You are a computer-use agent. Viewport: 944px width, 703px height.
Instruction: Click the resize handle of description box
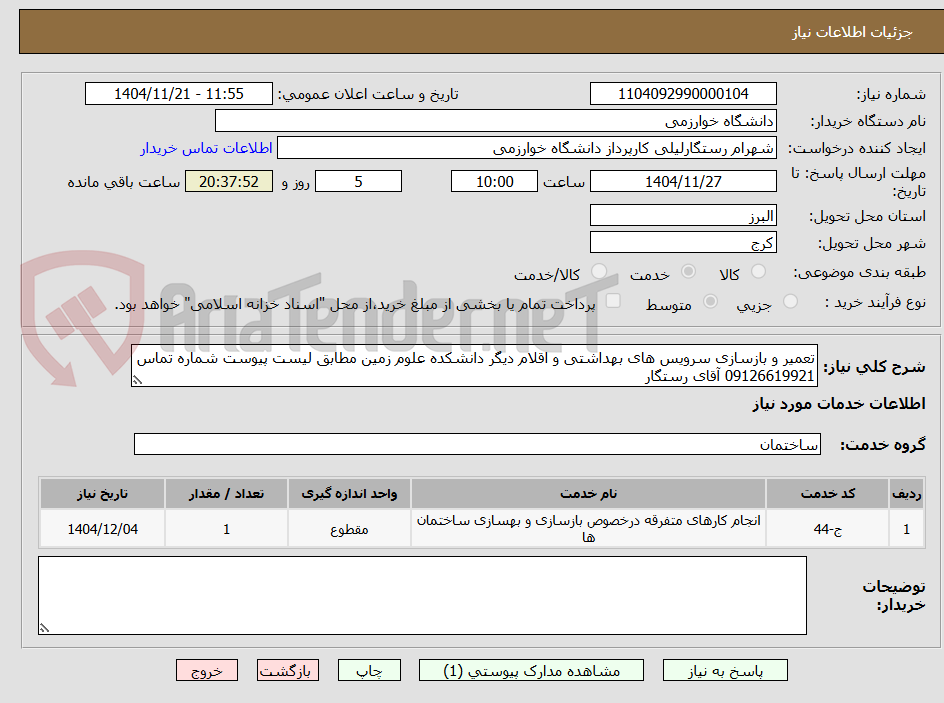137,380
